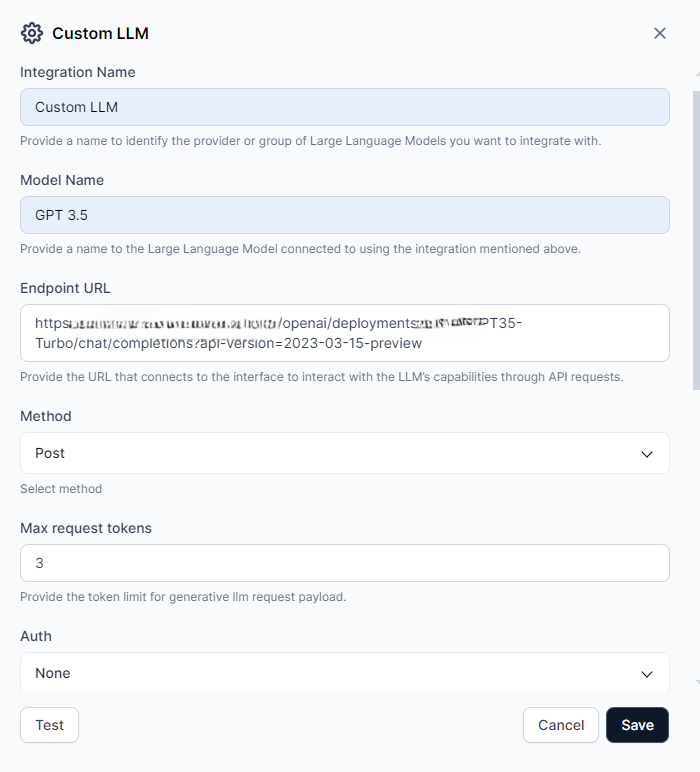Screen dimensions: 700x772
Task: Click the Custom LLM dialog title text
Action: click(100, 33)
